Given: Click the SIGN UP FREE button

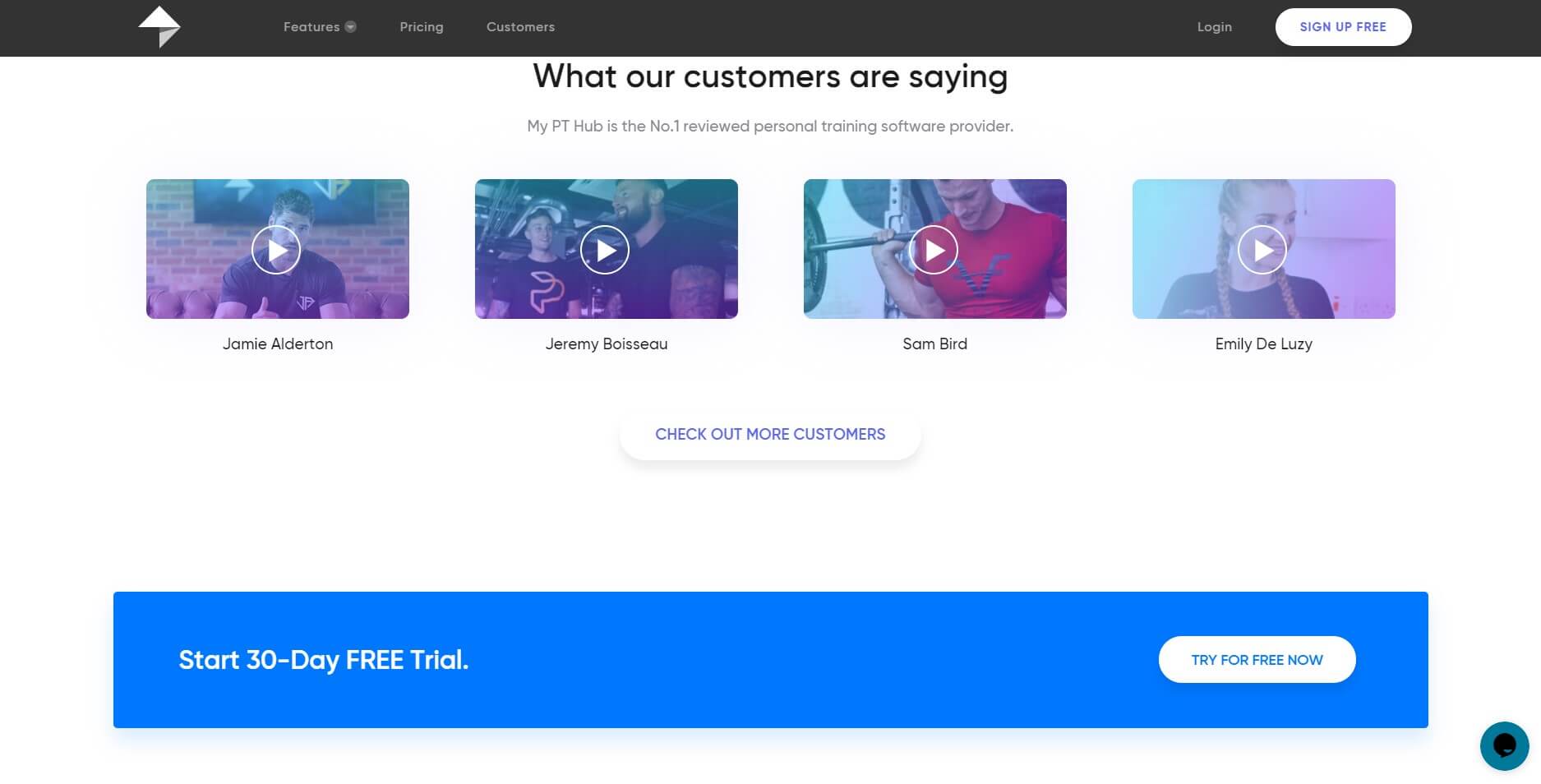Looking at the screenshot, I should pos(1343,27).
